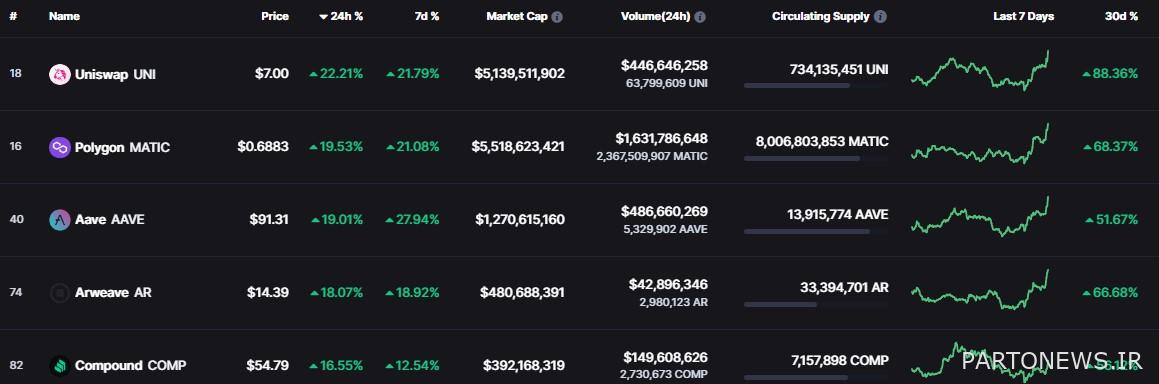
Task: Sort by 30d % column header
Action: 1120,16
